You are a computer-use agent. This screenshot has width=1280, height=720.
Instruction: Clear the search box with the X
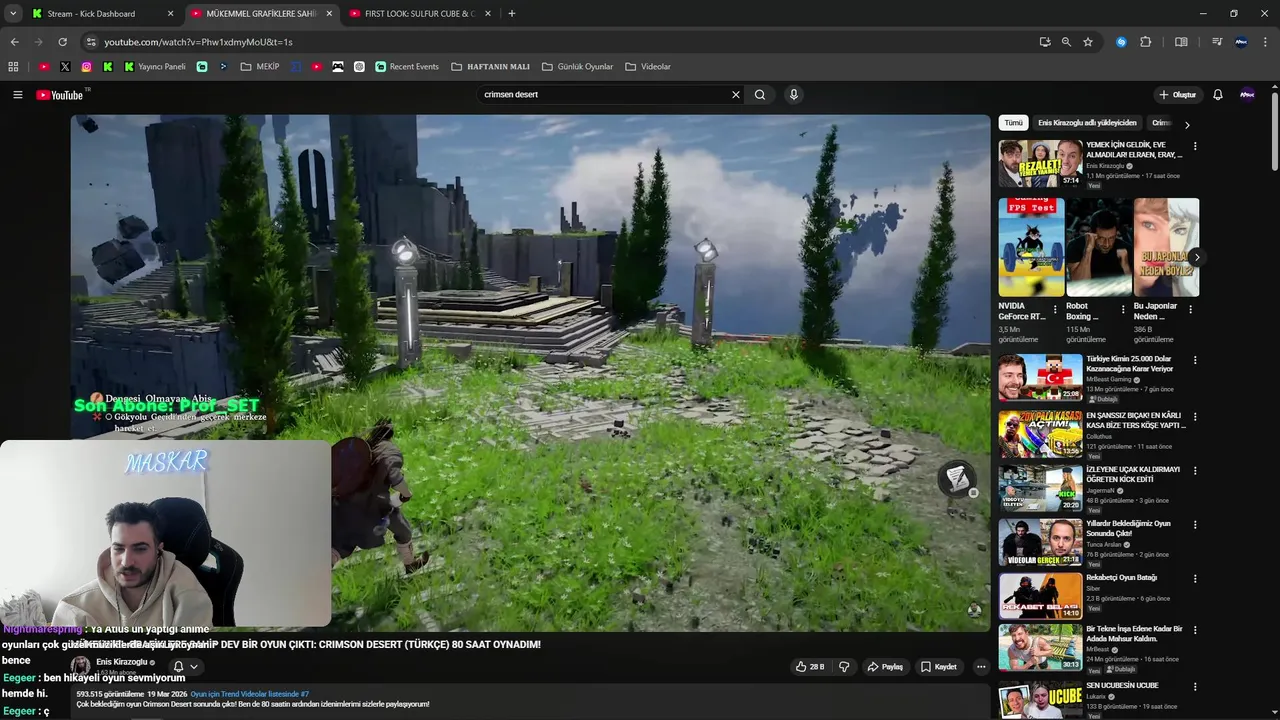pos(736,95)
